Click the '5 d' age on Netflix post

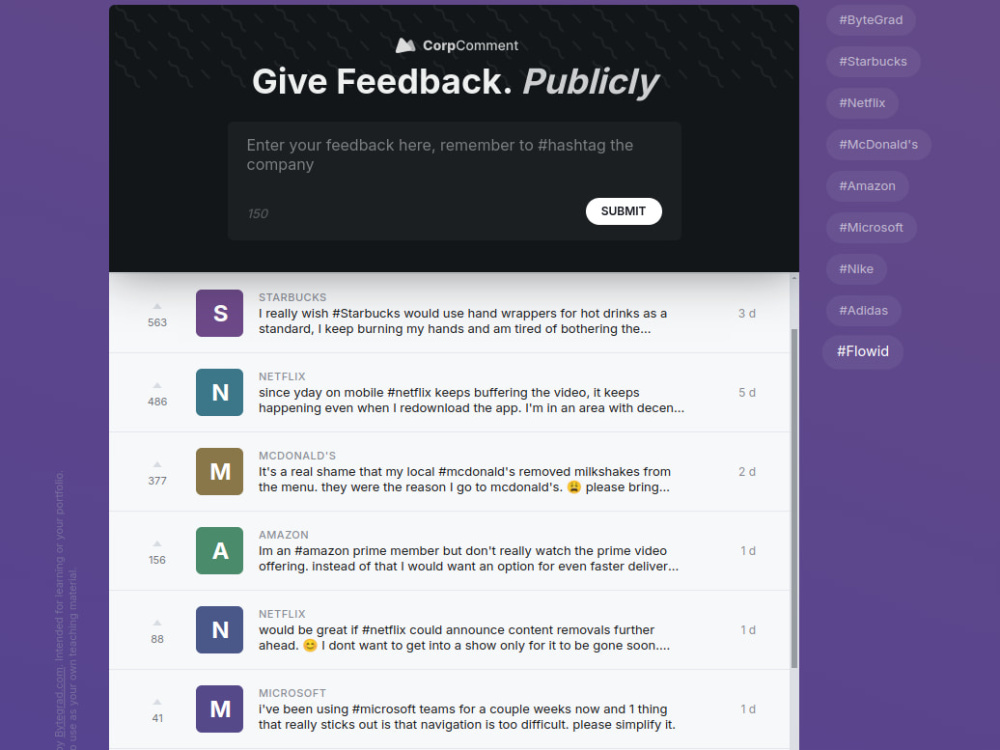tap(747, 392)
